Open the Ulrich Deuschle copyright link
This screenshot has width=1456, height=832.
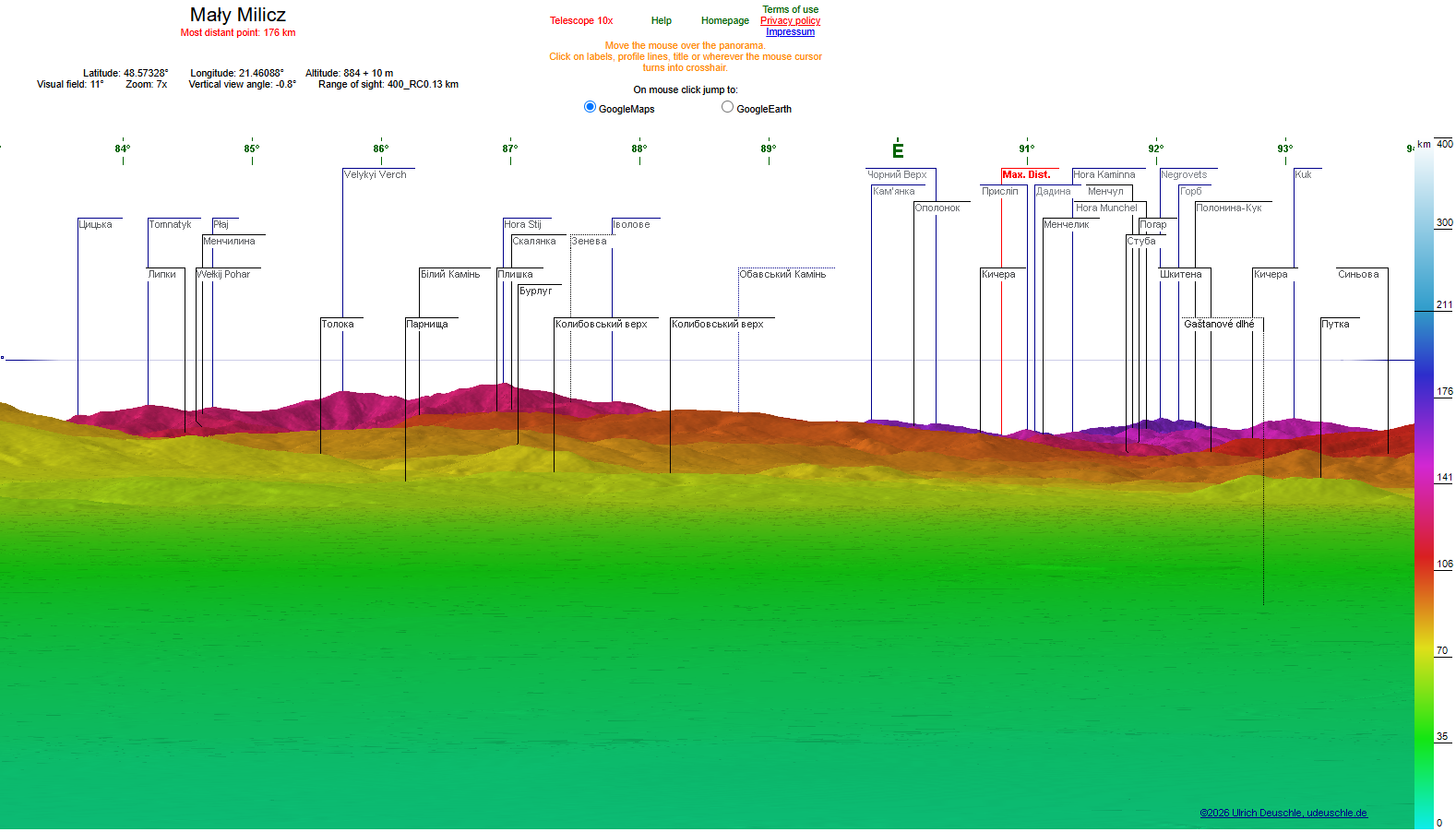[1283, 813]
